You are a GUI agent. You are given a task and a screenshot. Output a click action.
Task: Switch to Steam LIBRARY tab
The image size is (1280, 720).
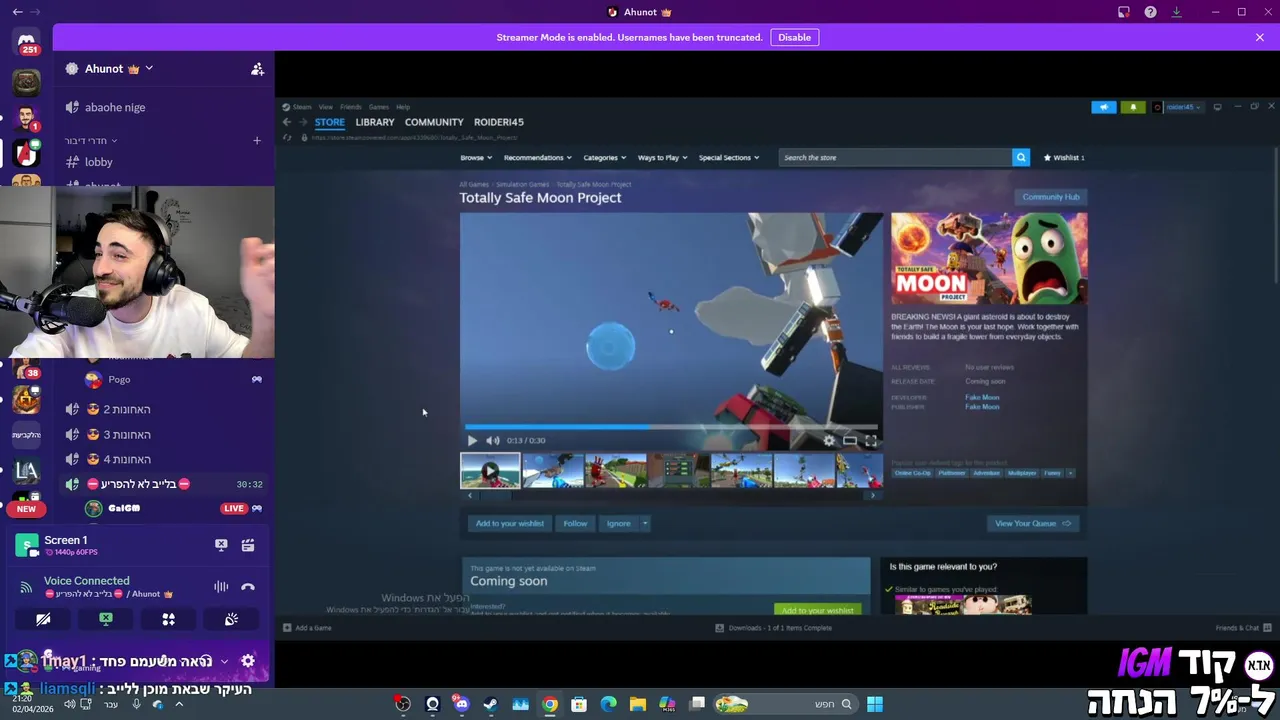pyautogui.click(x=375, y=122)
